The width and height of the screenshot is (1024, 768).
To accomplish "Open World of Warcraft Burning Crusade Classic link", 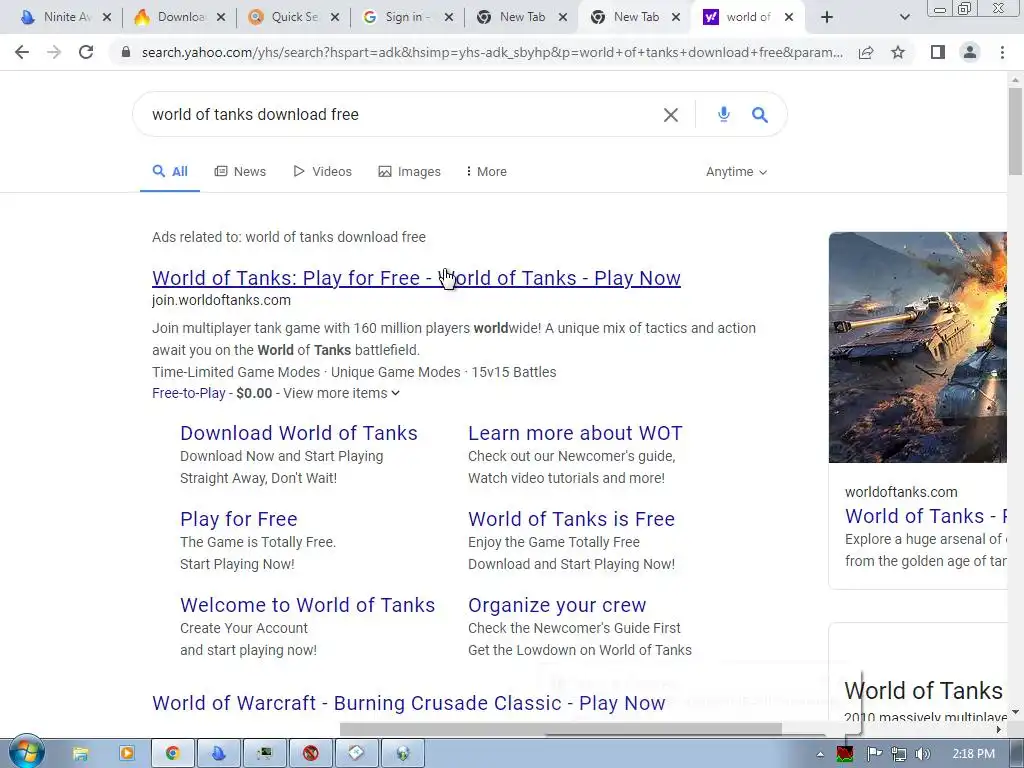I will coord(409,703).
